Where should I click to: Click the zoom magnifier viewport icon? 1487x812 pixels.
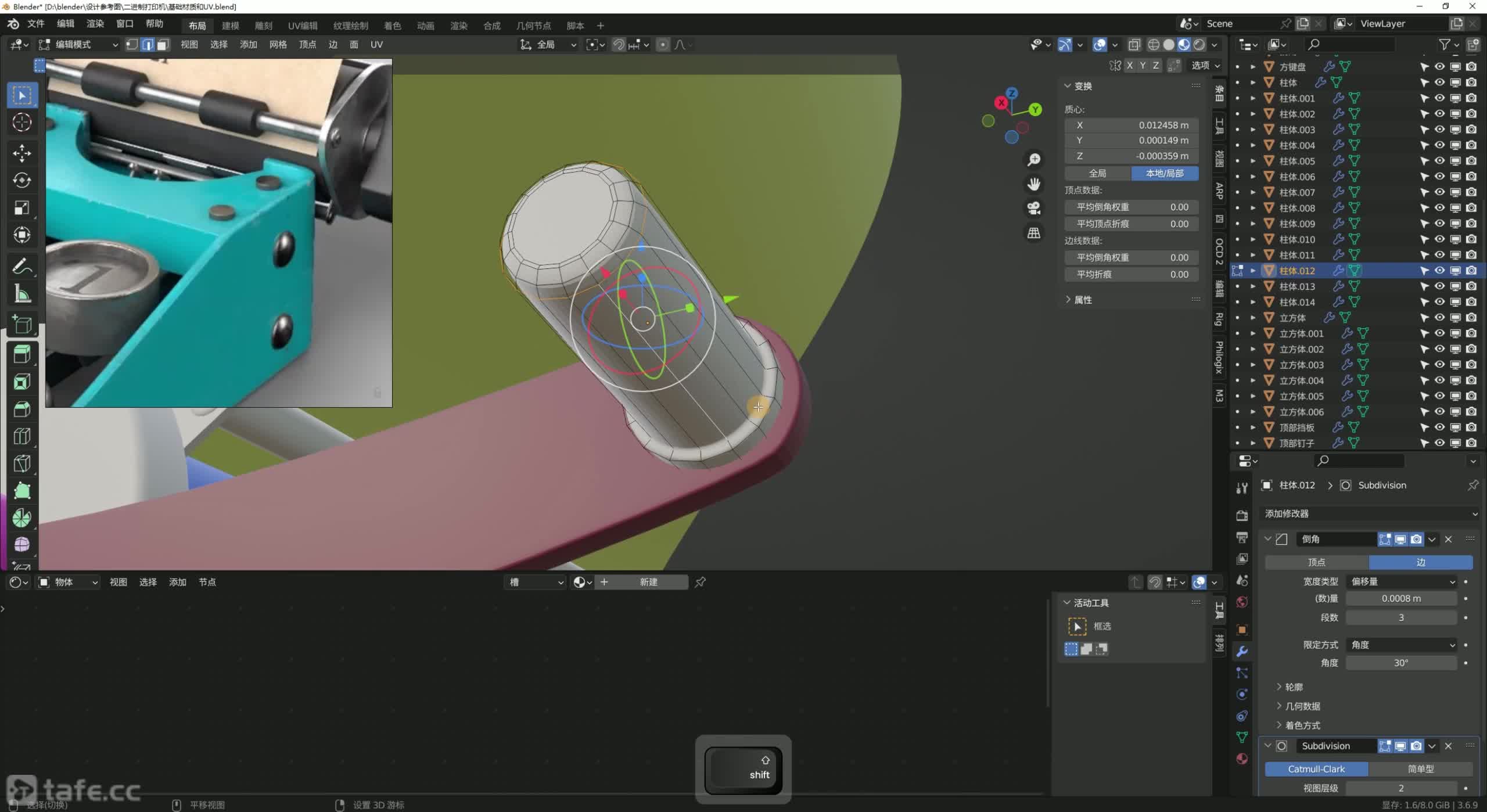pyautogui.click(x=1033, y=160)
